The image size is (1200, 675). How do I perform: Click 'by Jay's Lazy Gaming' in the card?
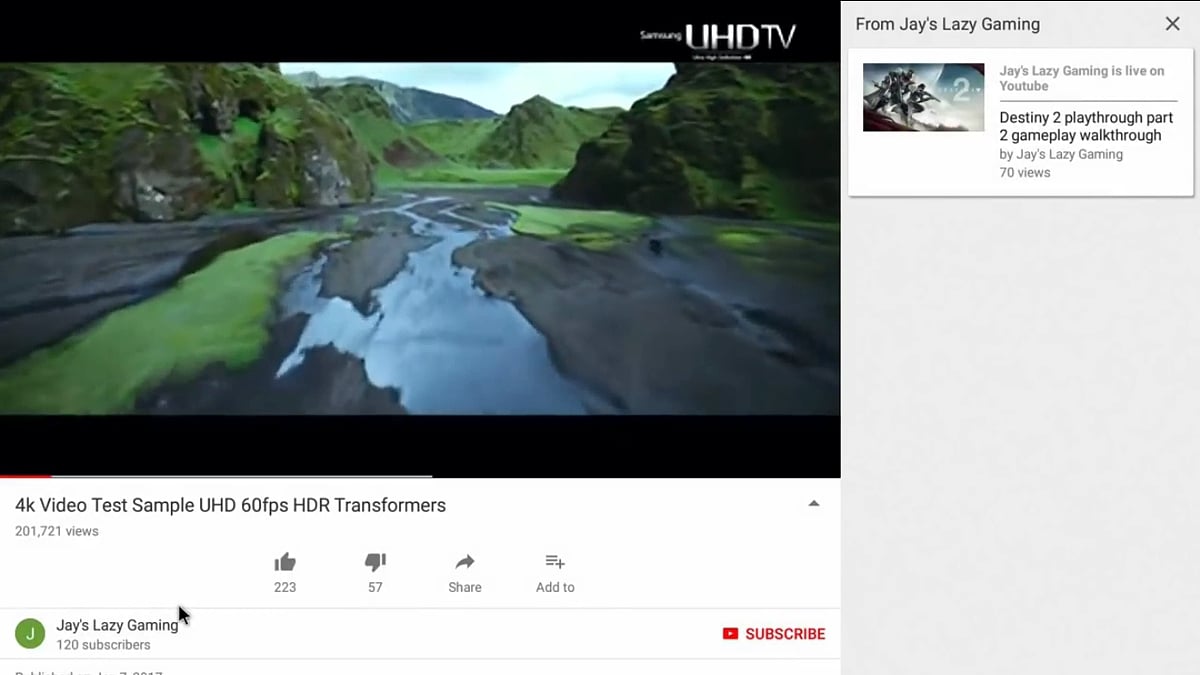coord(1061,154)
